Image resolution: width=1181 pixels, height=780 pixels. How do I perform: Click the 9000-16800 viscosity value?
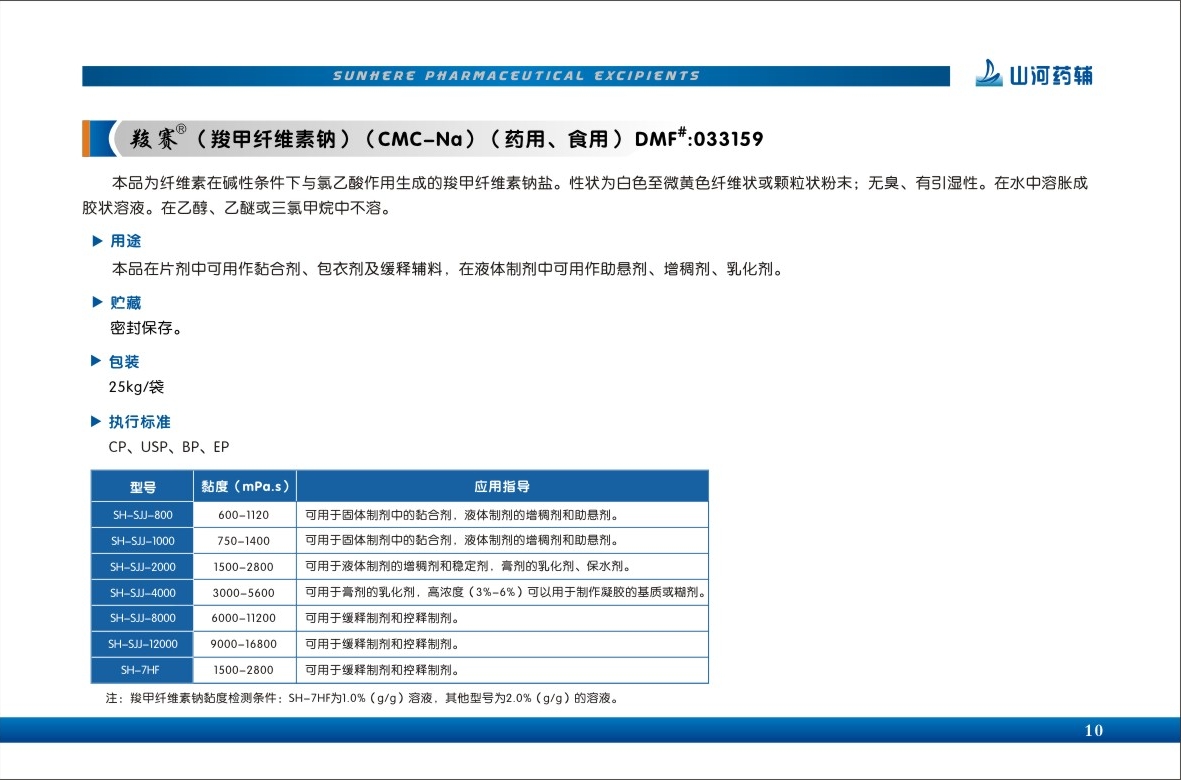243,644
